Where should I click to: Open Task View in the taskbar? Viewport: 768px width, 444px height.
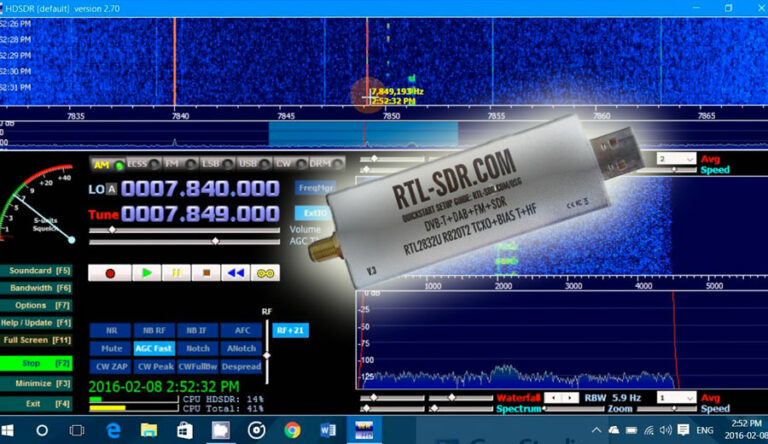point(76,430)
